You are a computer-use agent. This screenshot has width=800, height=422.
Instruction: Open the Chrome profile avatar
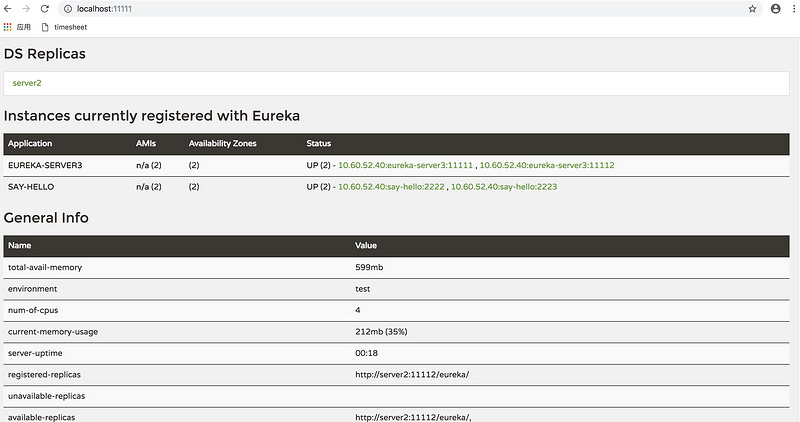click(x=776, y=8)
